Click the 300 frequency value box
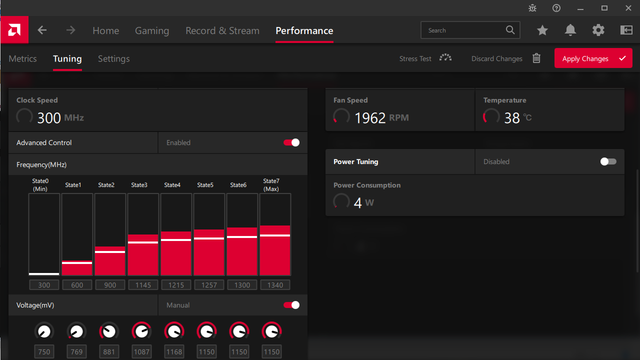This screenshot has height=360, width=640. point(44,285)
